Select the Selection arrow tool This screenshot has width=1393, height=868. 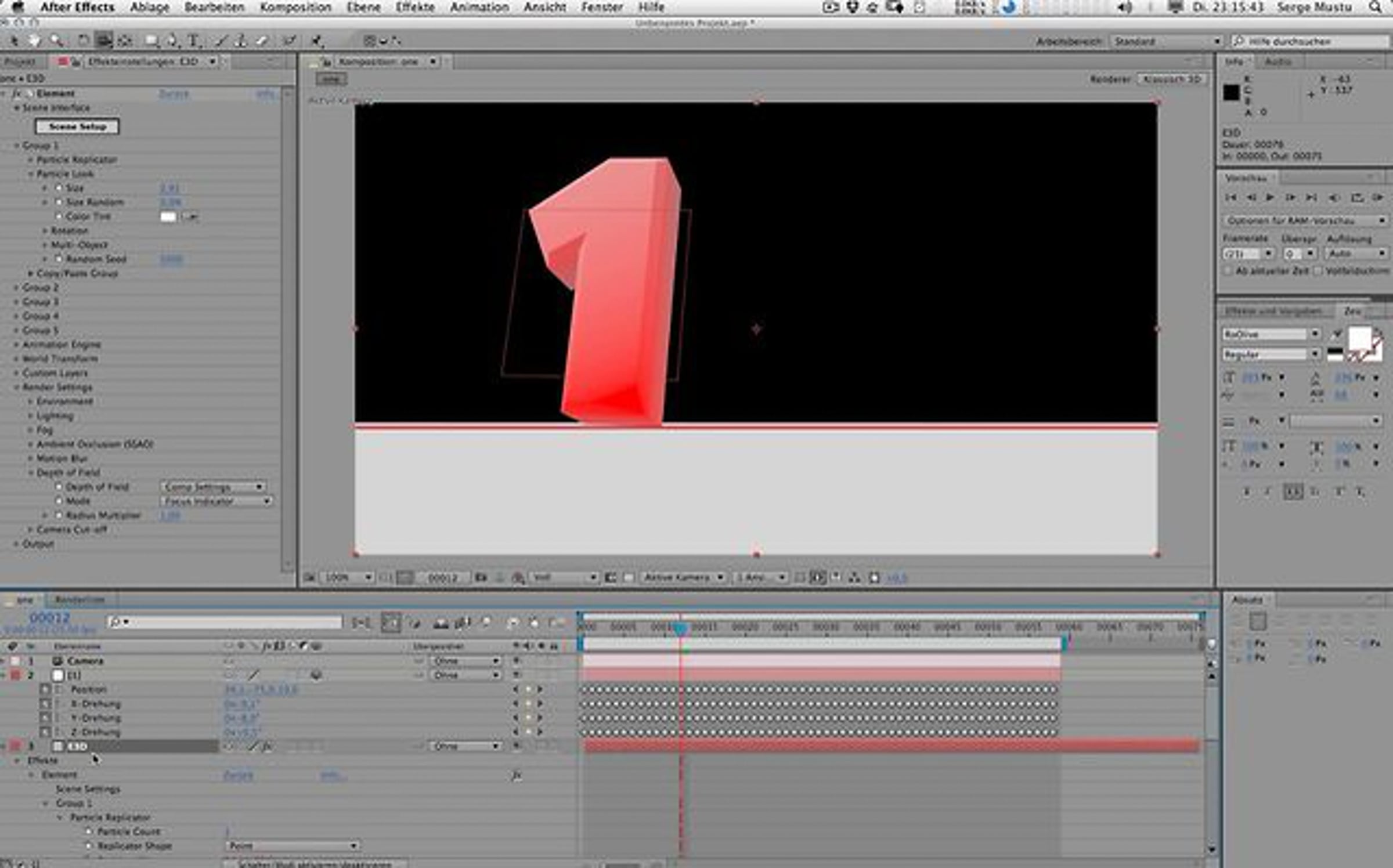coord(14,41)
